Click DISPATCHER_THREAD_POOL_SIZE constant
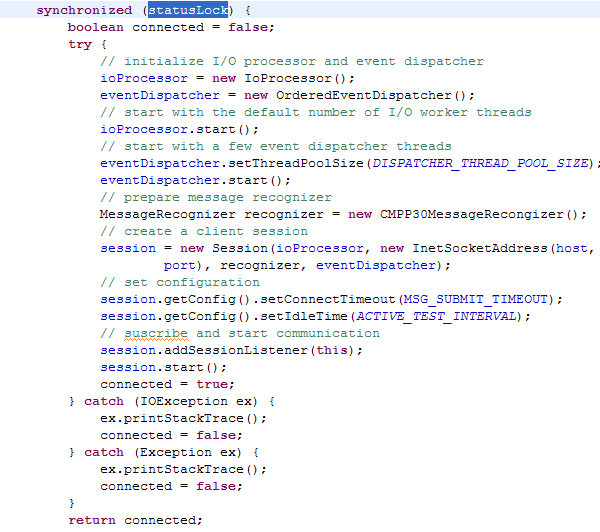 point(480,163)
